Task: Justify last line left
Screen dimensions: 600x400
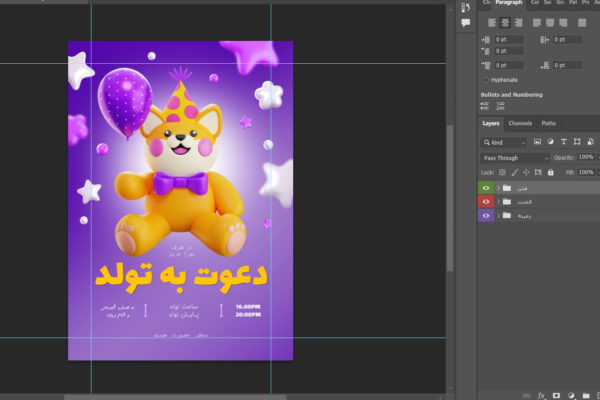Action: click(537, 23)
